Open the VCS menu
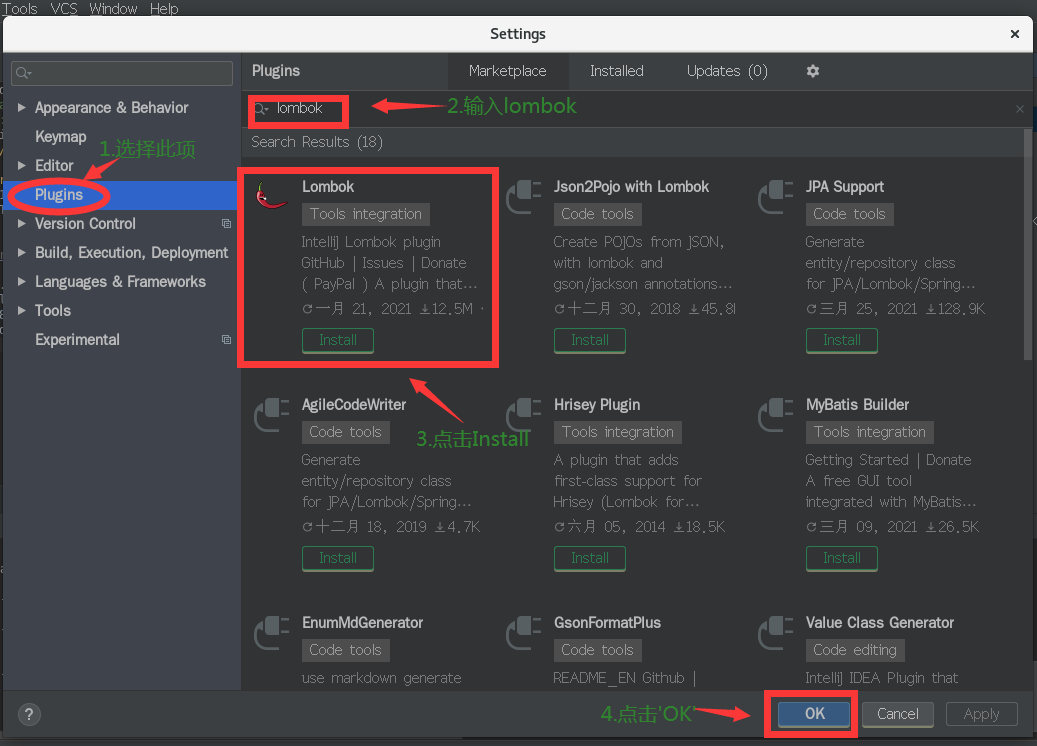 [63, 9]
